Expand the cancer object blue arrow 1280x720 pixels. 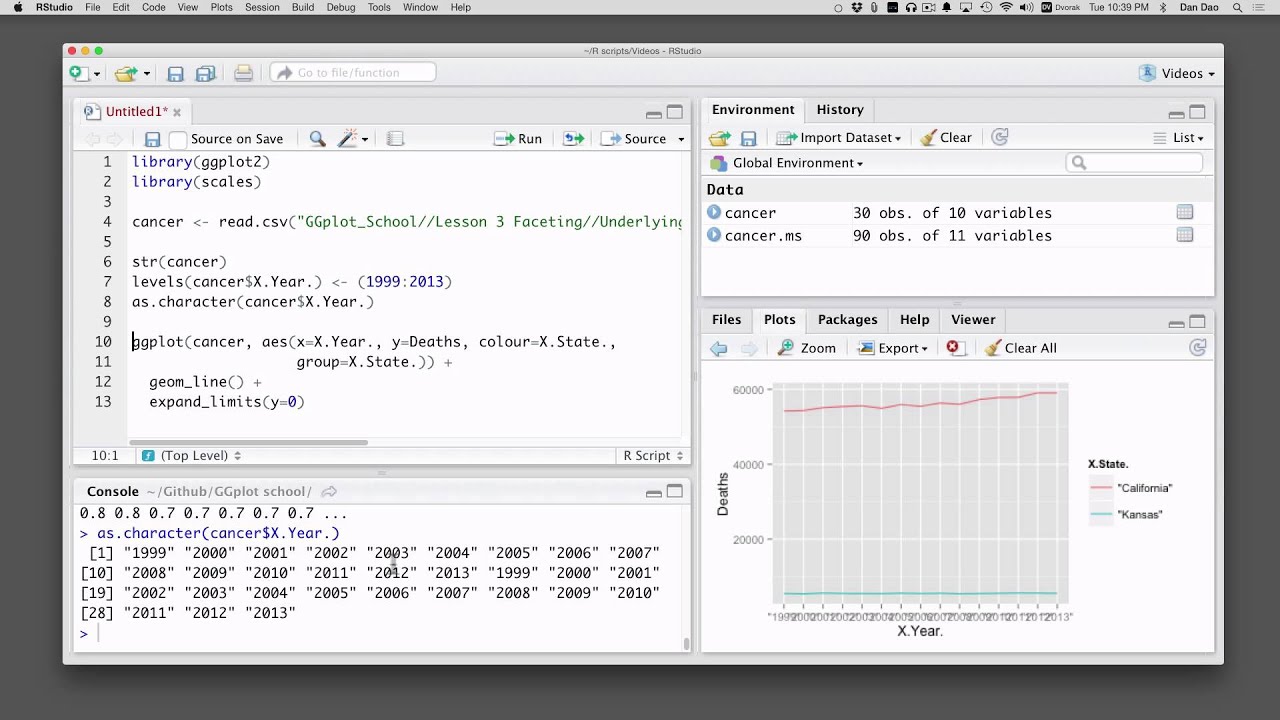click(x=714, y=212)
